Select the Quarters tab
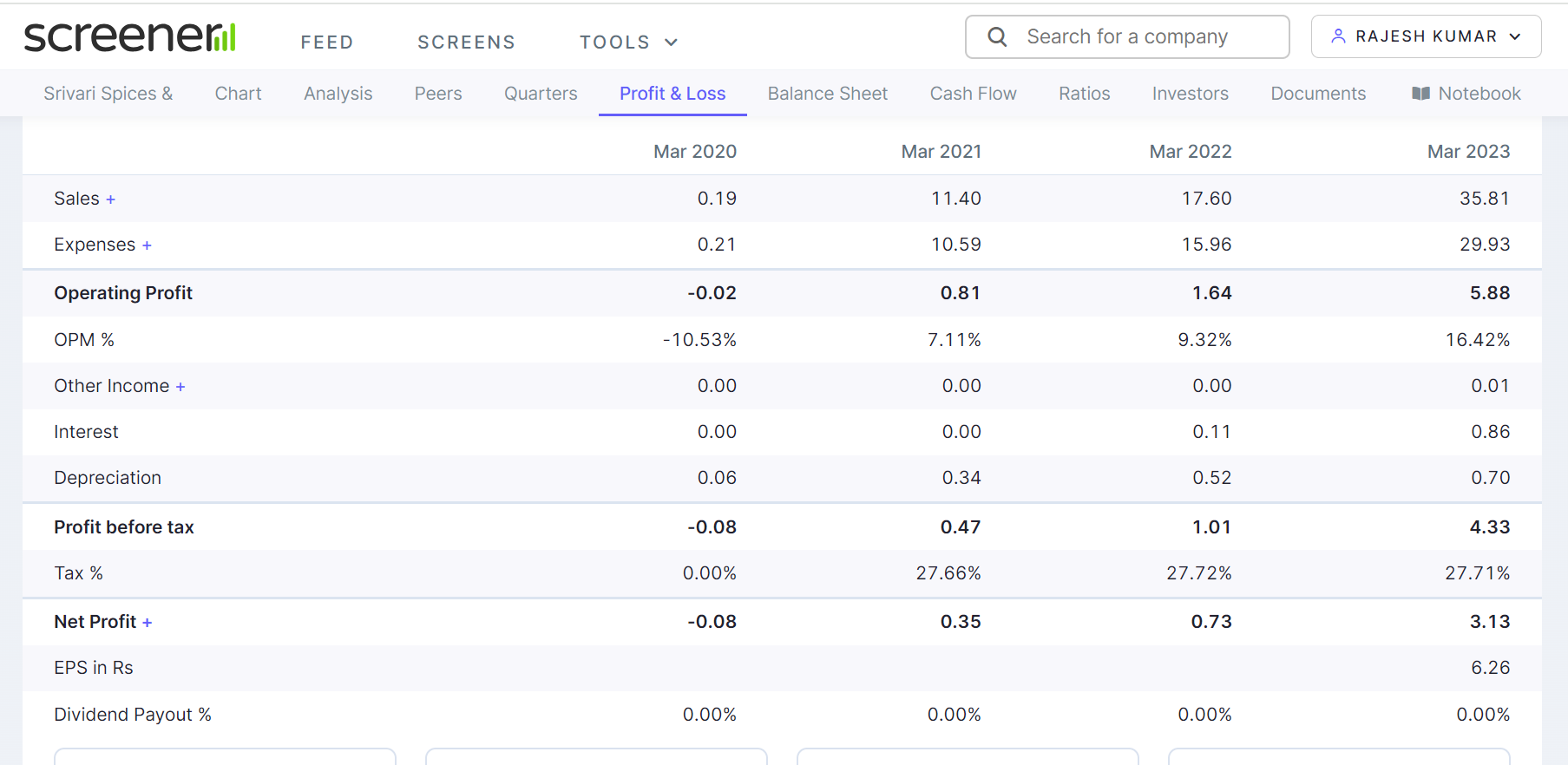This screenshot has height=765, width=1568. coord(541,94)
